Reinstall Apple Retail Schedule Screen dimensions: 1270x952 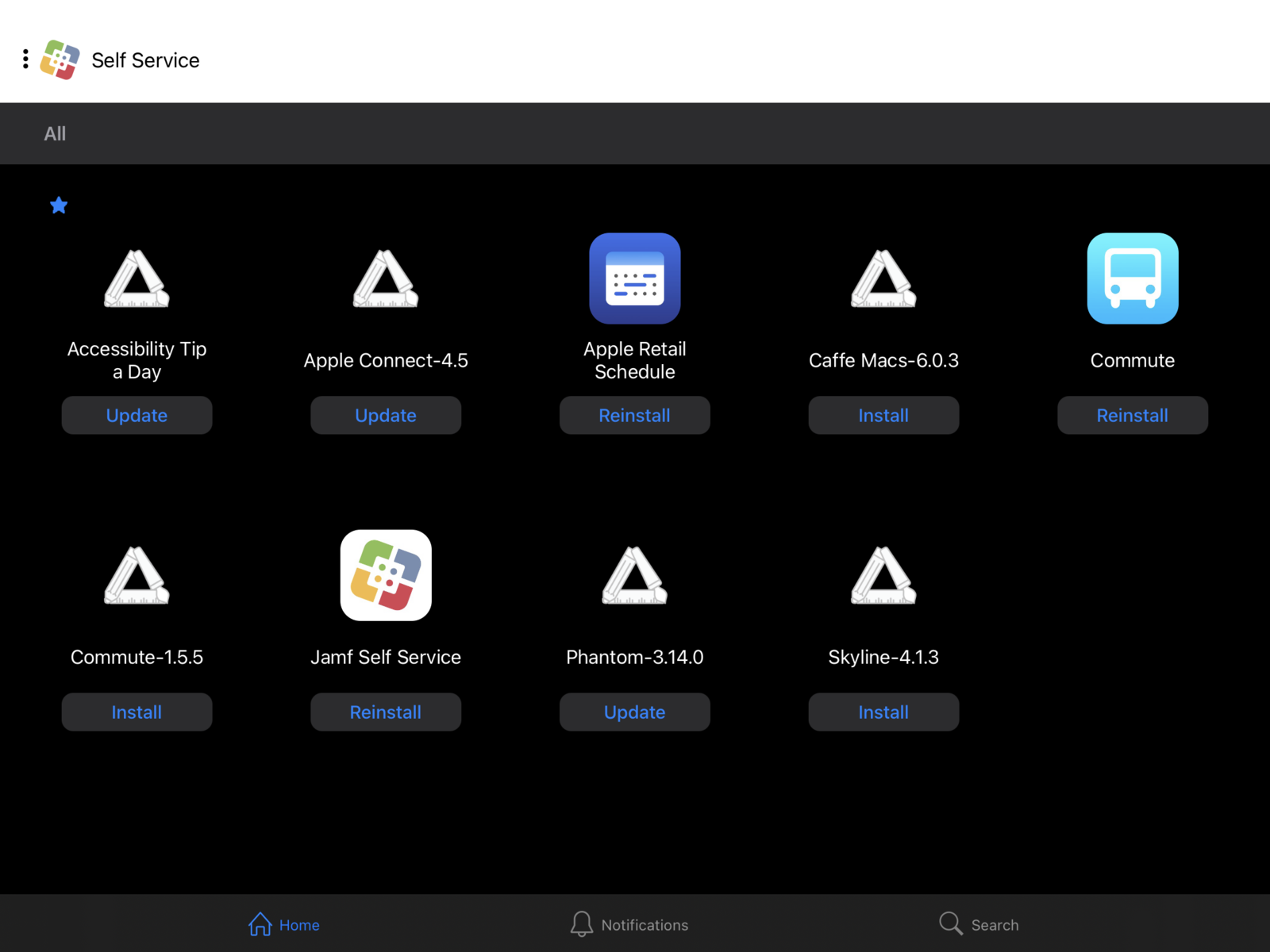click(635, 415)
